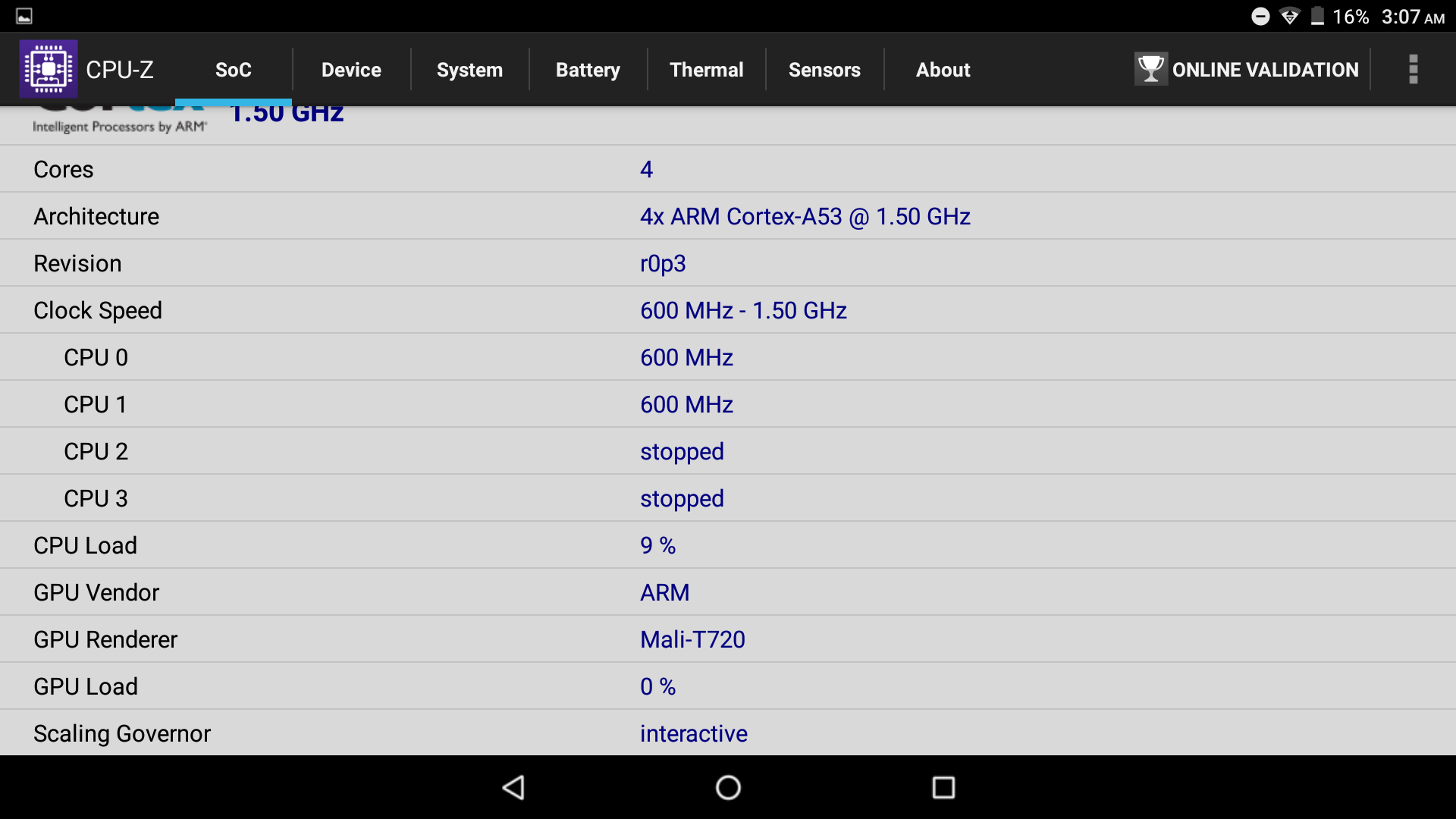Open the three-dot overflow menu

coord(1413,69)
